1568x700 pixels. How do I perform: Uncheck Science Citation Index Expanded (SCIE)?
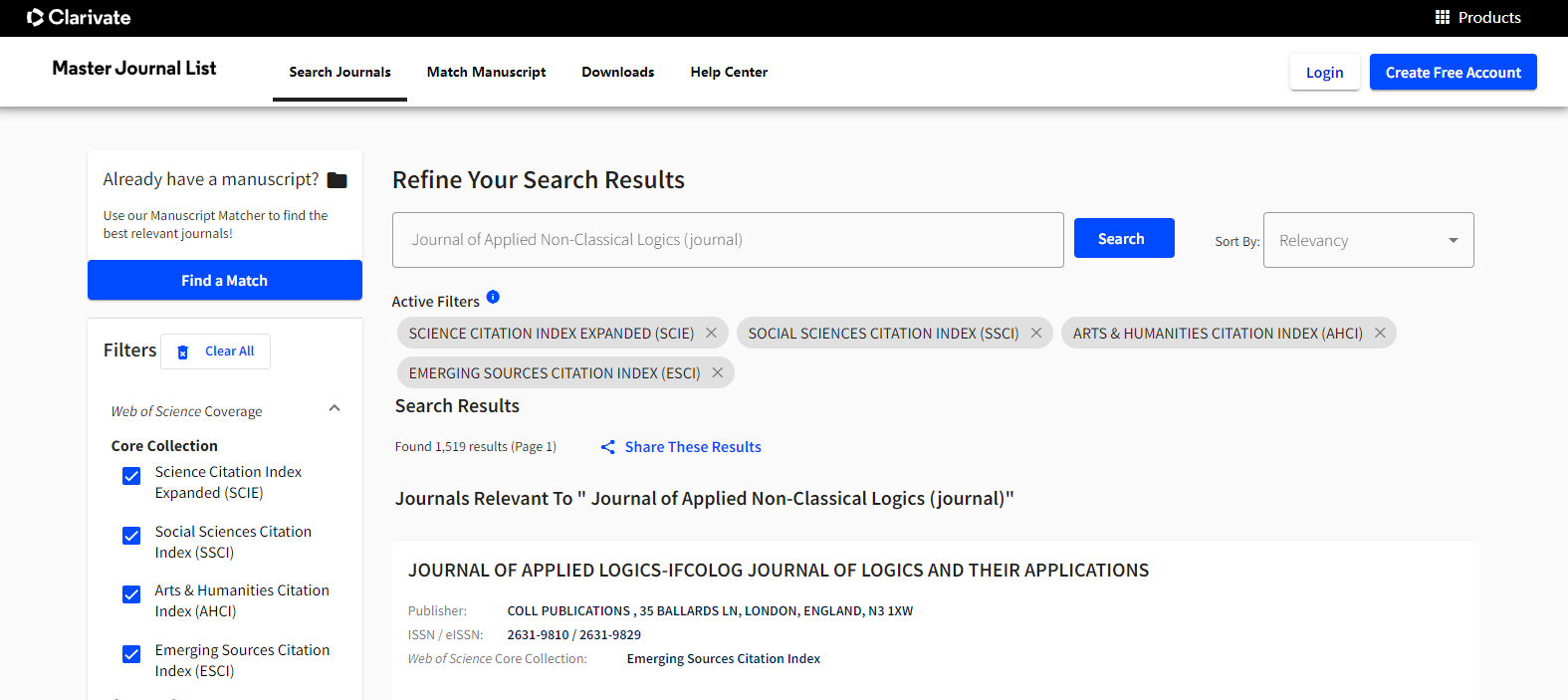tap(131, 476)
